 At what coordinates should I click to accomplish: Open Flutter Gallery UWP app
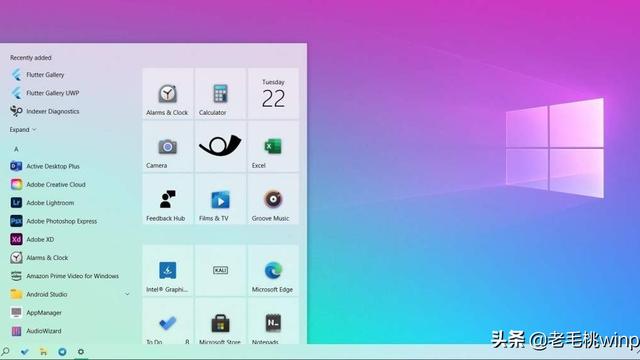pyautogui.click(x=45, y=93)
